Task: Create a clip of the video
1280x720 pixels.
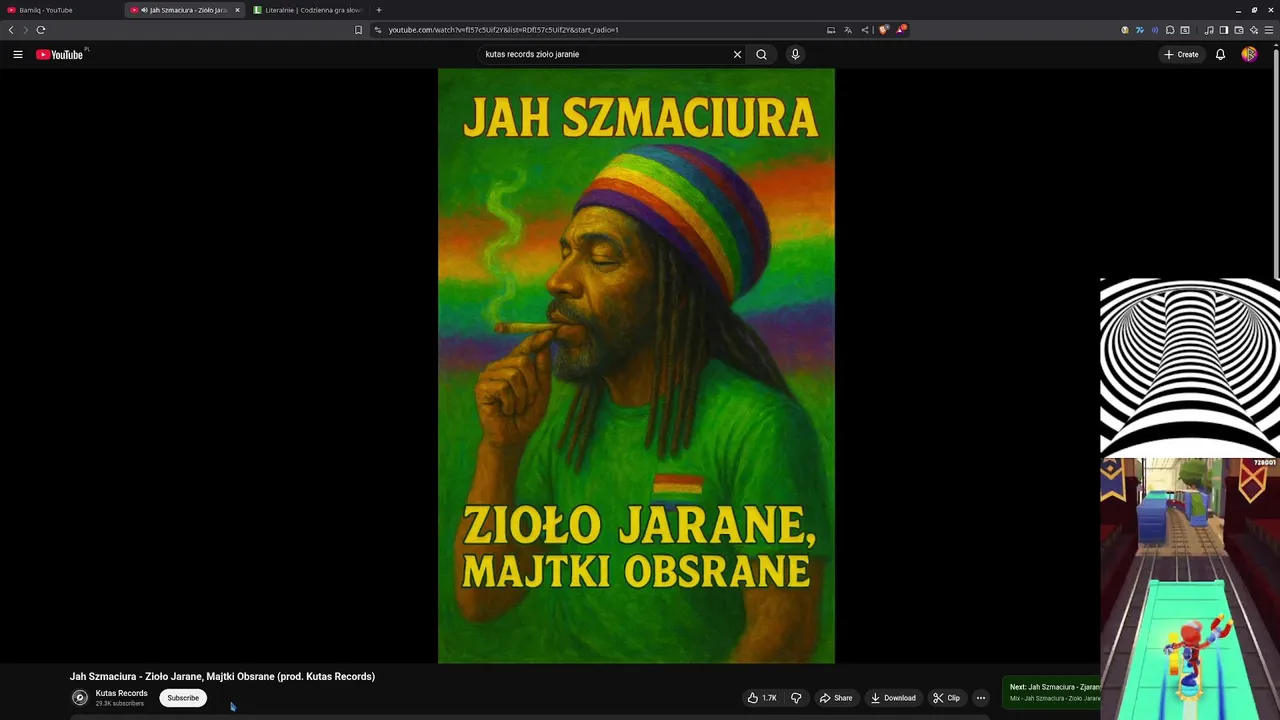Action: pos(946,698)
